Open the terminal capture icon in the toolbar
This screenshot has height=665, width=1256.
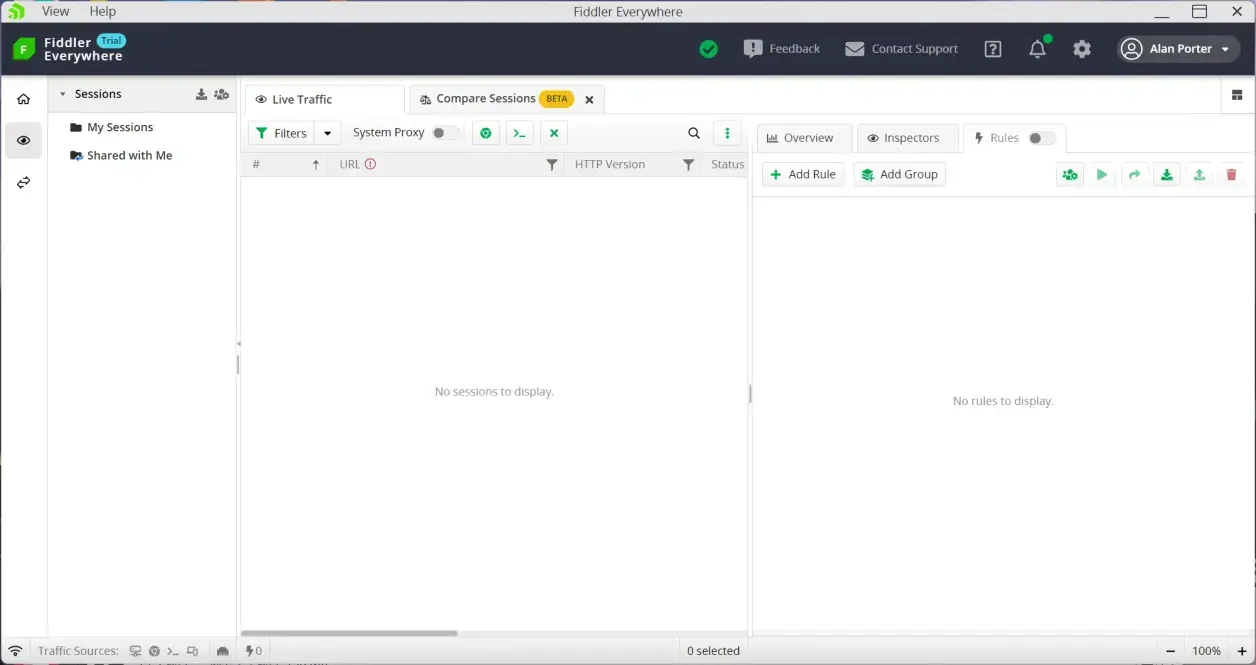coord(519,133)
